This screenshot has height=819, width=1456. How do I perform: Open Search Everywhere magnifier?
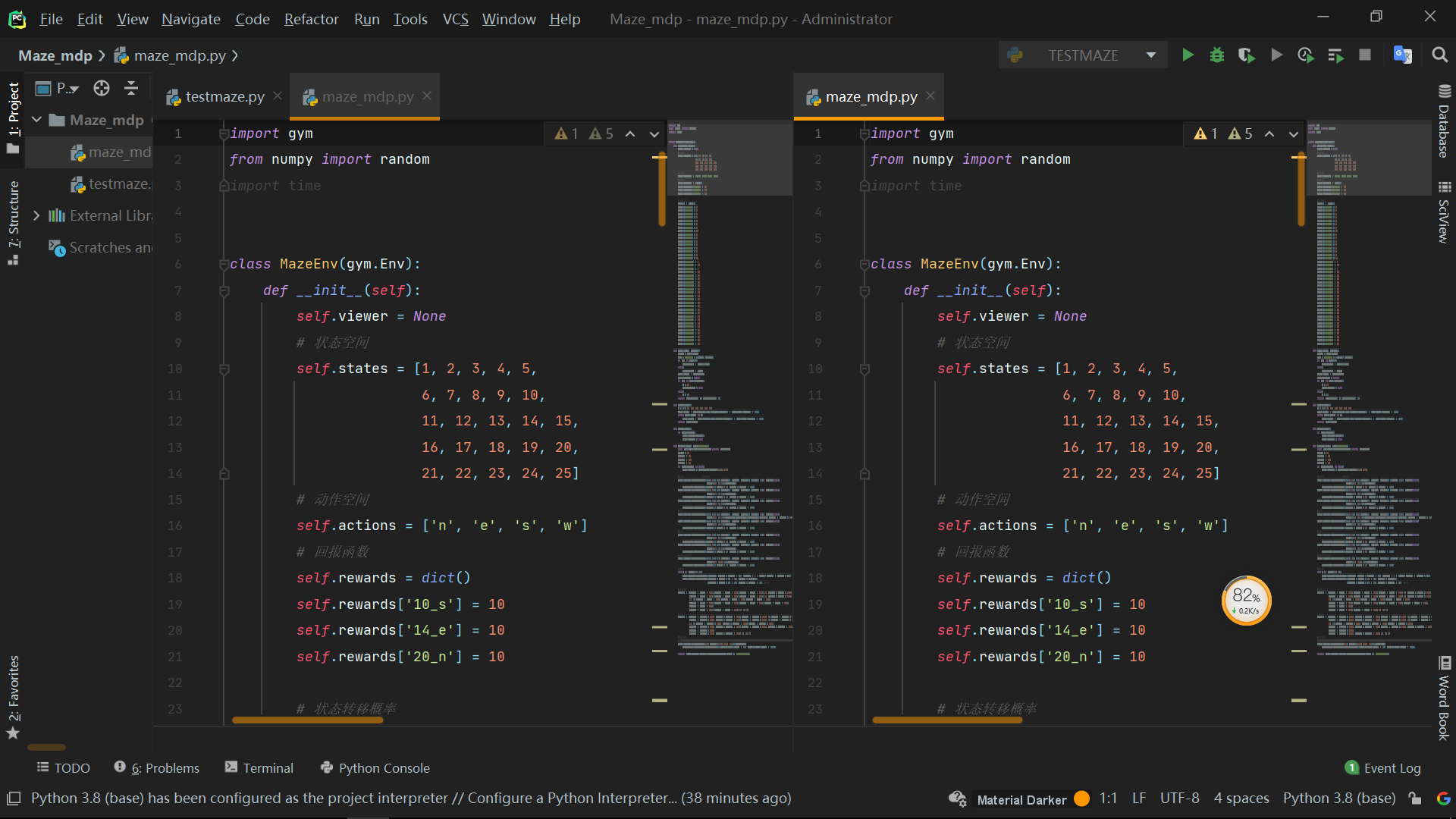click(x=1439, y=55)
